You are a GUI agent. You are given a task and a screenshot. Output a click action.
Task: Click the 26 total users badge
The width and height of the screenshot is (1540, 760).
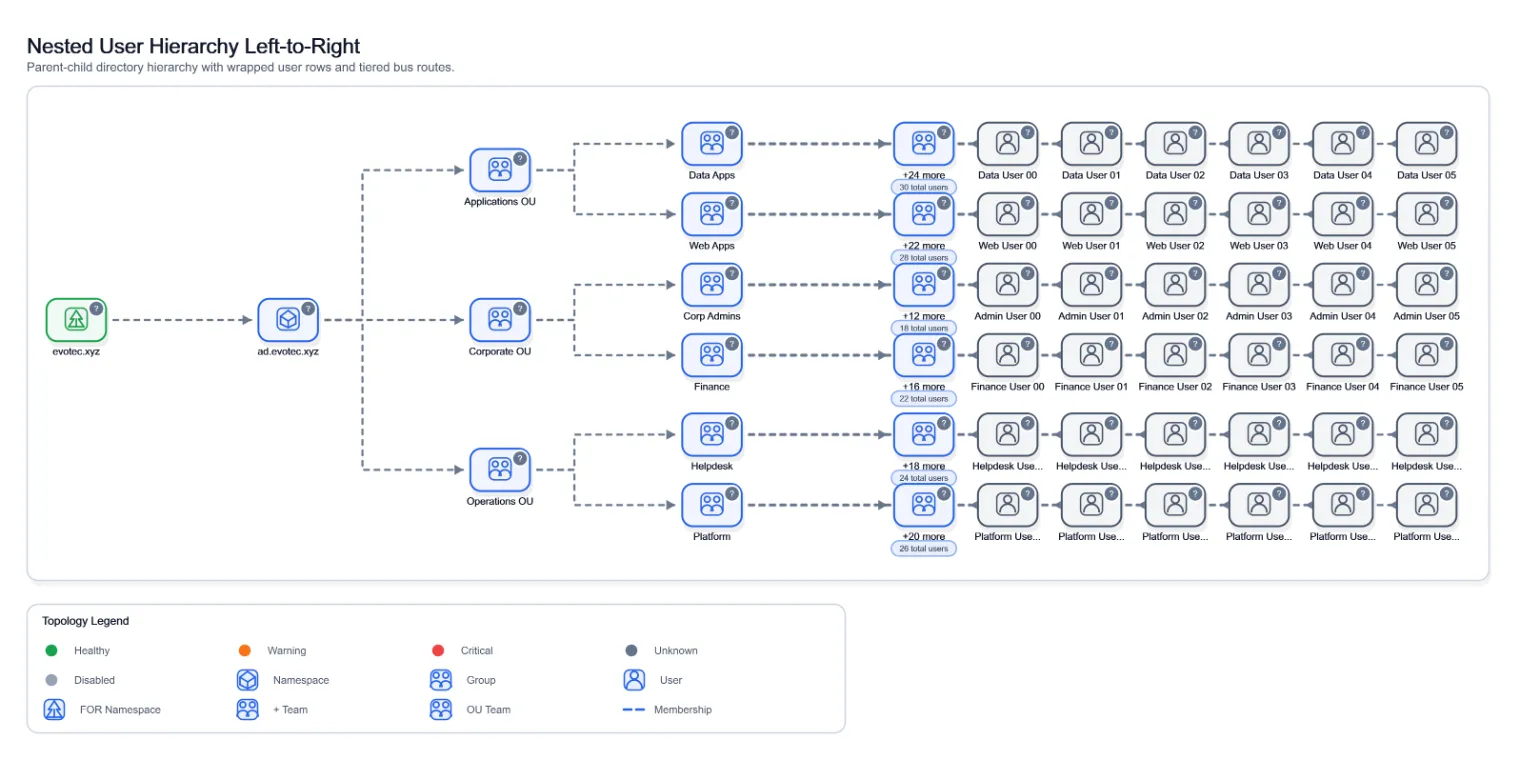tap(924, 549)
